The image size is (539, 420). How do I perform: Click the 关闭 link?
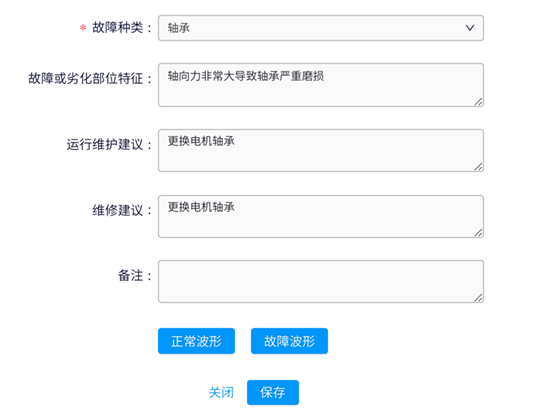pyautogui.click(x=221, y=392)
